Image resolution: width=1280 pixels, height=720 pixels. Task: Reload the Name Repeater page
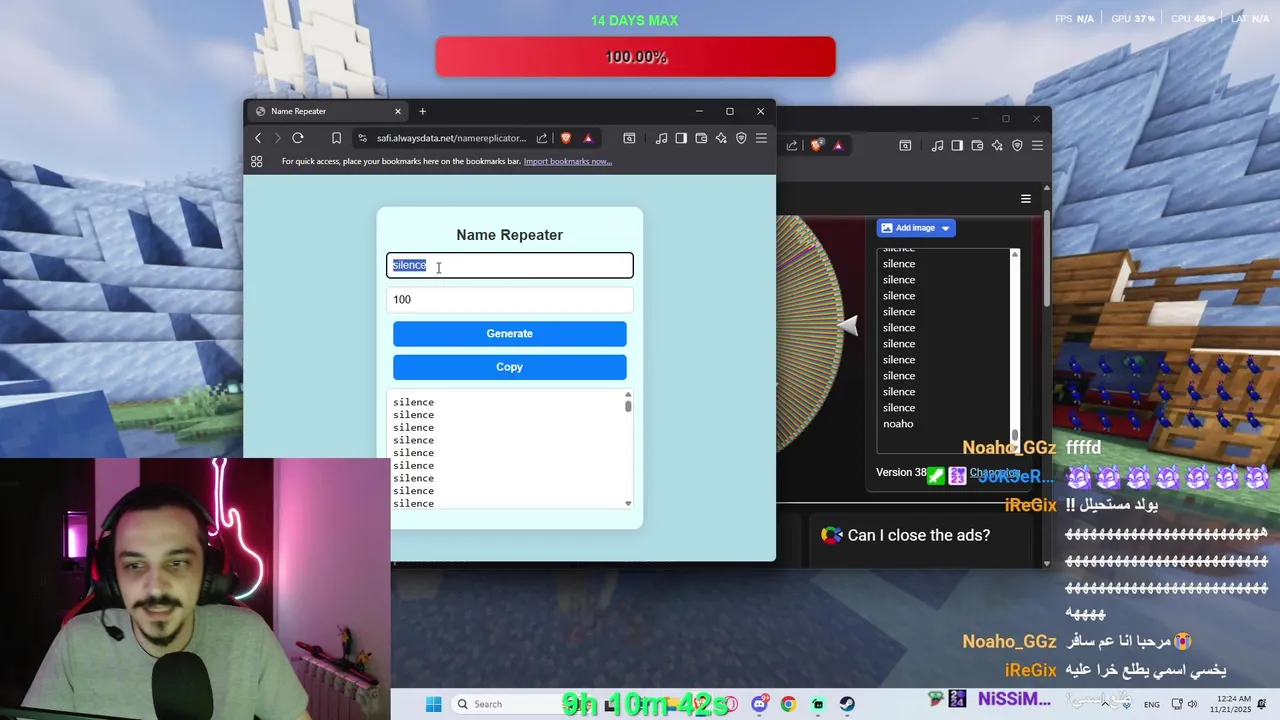tap(298, 138)
